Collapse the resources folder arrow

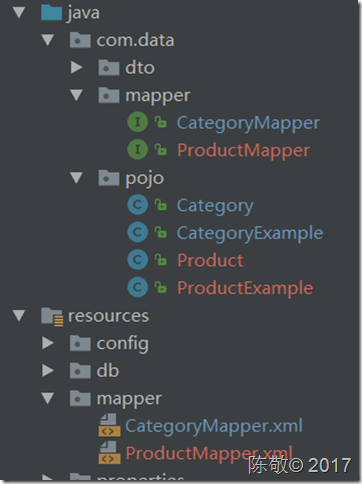coord(19,316)
